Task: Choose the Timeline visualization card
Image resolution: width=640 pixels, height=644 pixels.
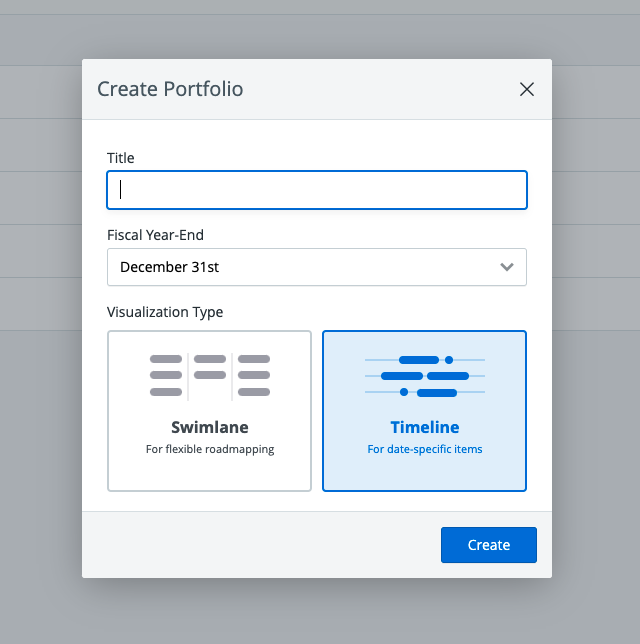Action: click(424, 411)
